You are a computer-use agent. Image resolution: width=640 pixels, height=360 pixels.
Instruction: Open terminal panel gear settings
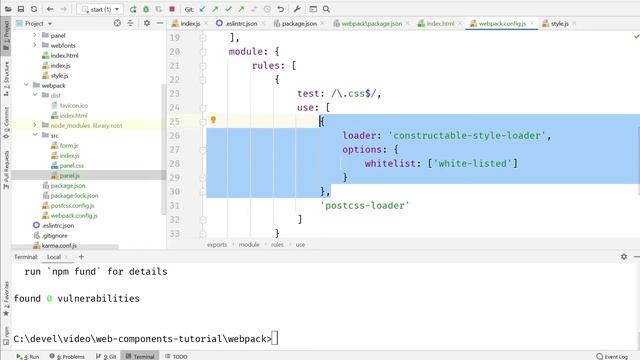624,257
